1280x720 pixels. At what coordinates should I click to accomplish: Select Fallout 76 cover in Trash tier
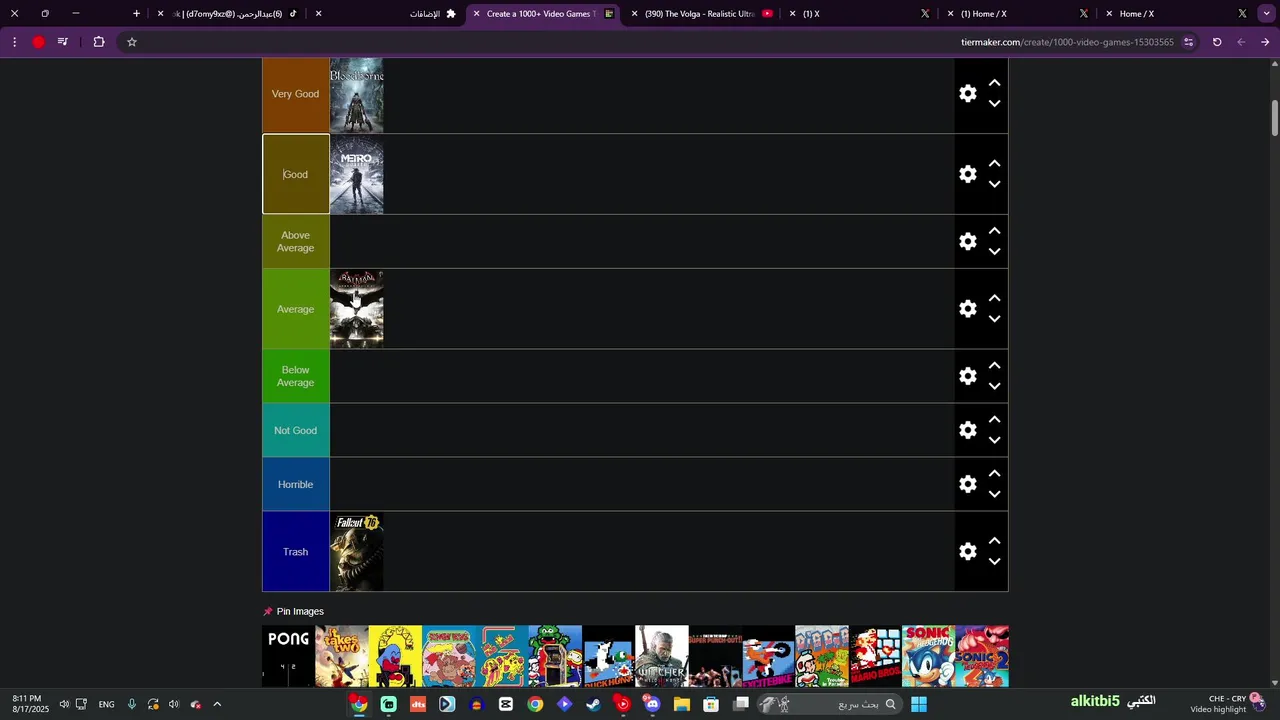click(357, 551)
